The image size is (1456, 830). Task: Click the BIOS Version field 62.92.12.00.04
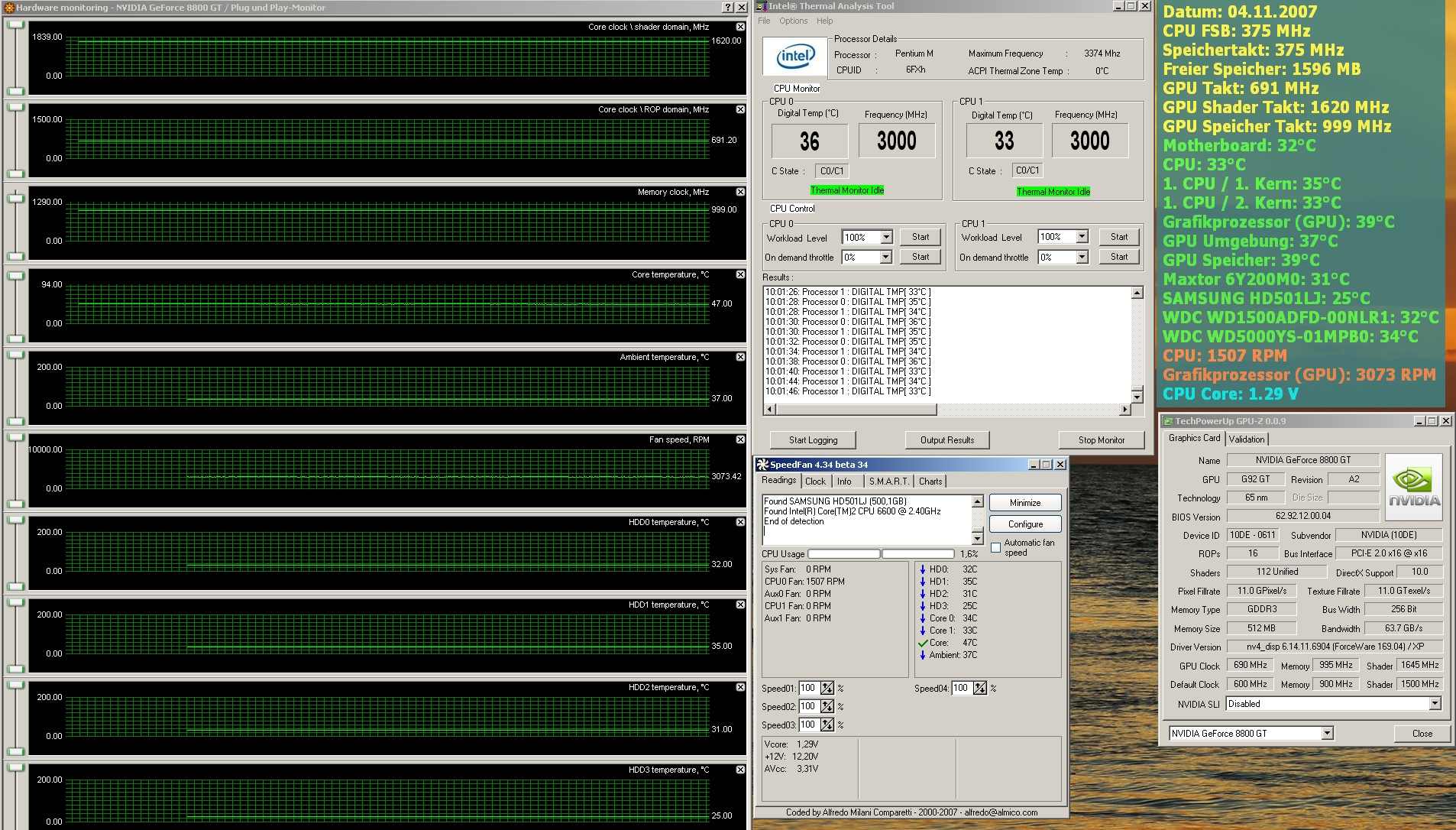pyautogui.click(x=1303, y=516)
